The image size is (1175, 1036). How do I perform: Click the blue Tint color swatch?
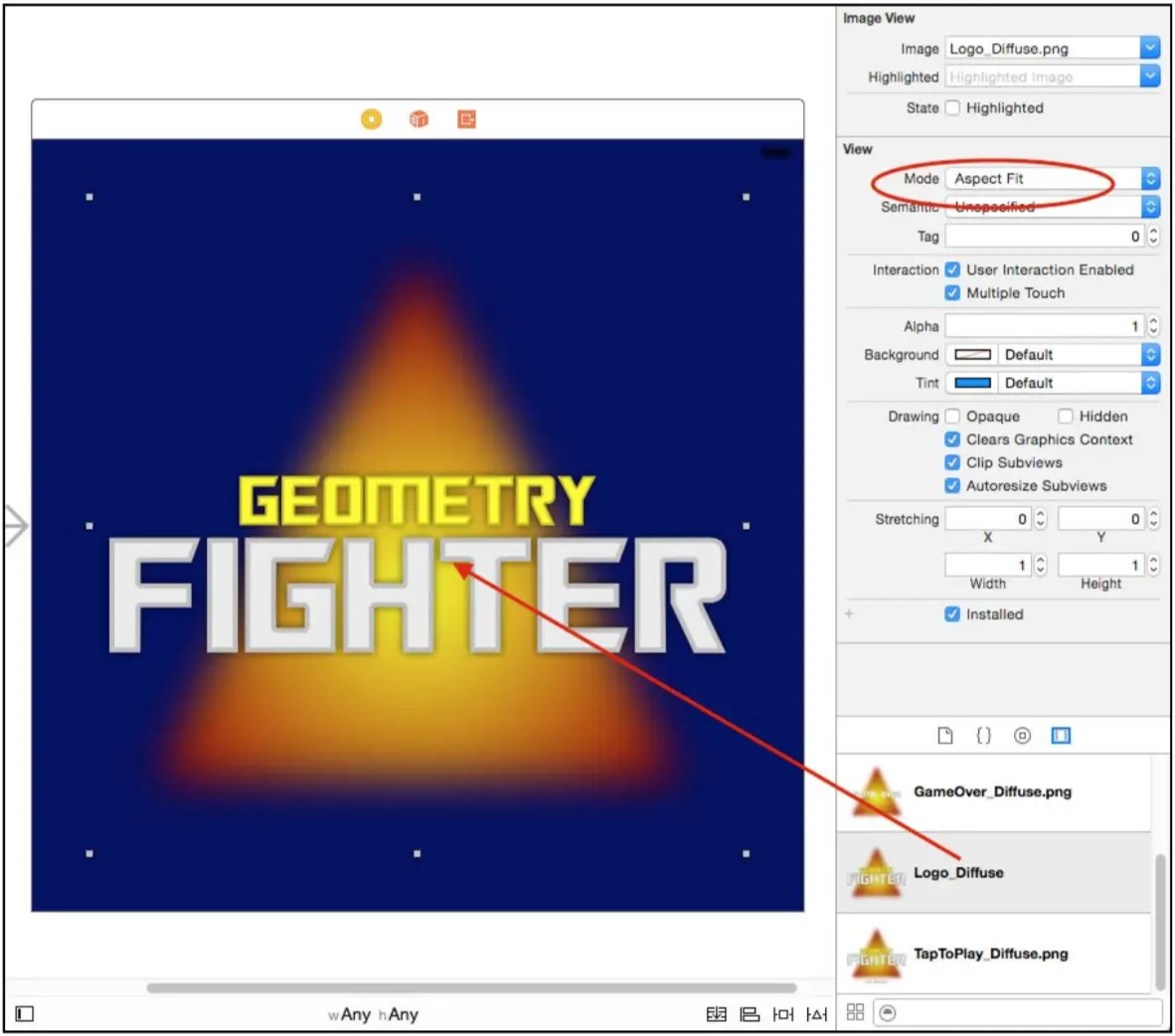[972, 383]
